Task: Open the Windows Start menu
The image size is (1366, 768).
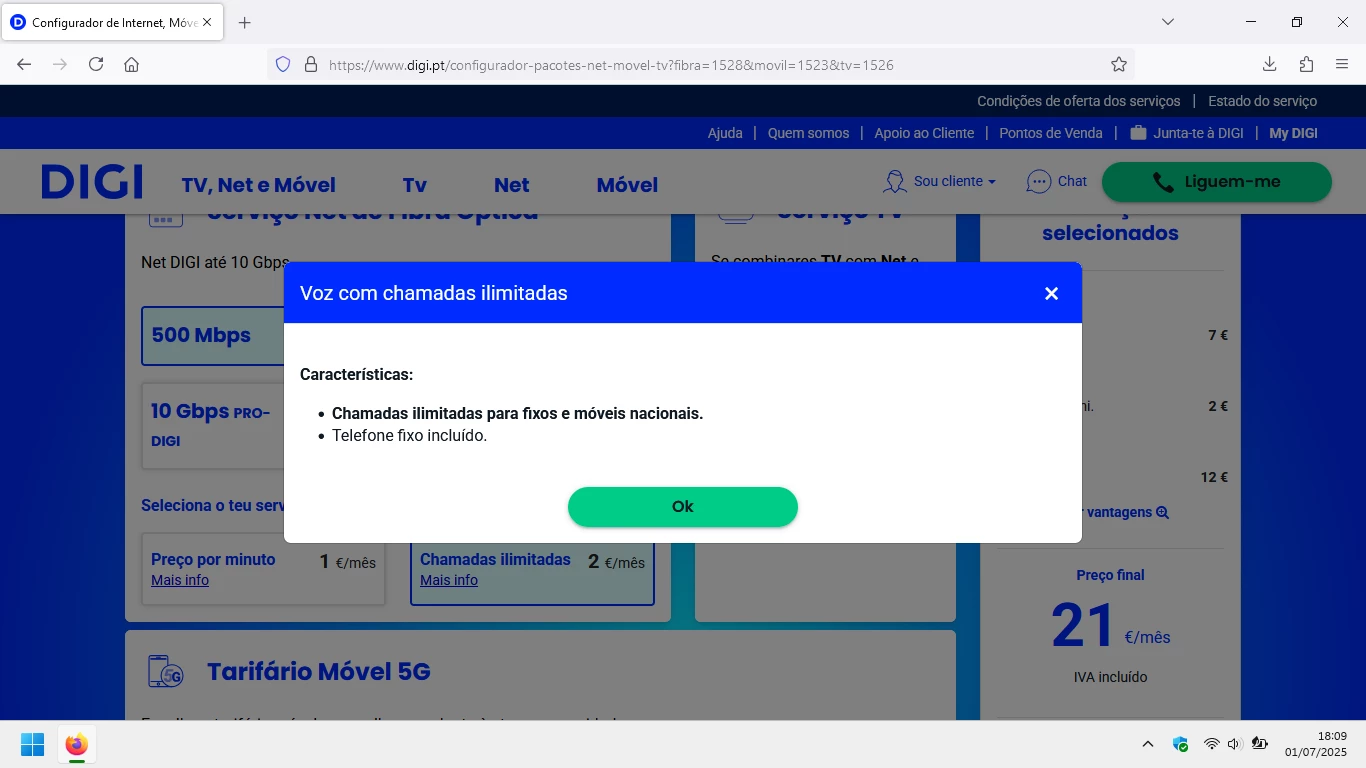Action: [32, 745]
